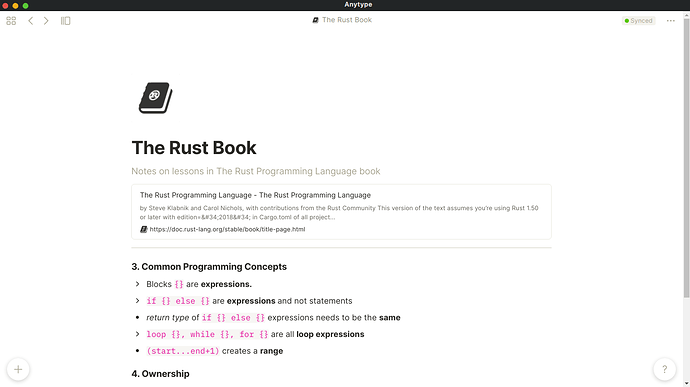This screenshot has height=387, width=690.
Task: Click the '4. Ownership' heading
Action: coord(160,373)
